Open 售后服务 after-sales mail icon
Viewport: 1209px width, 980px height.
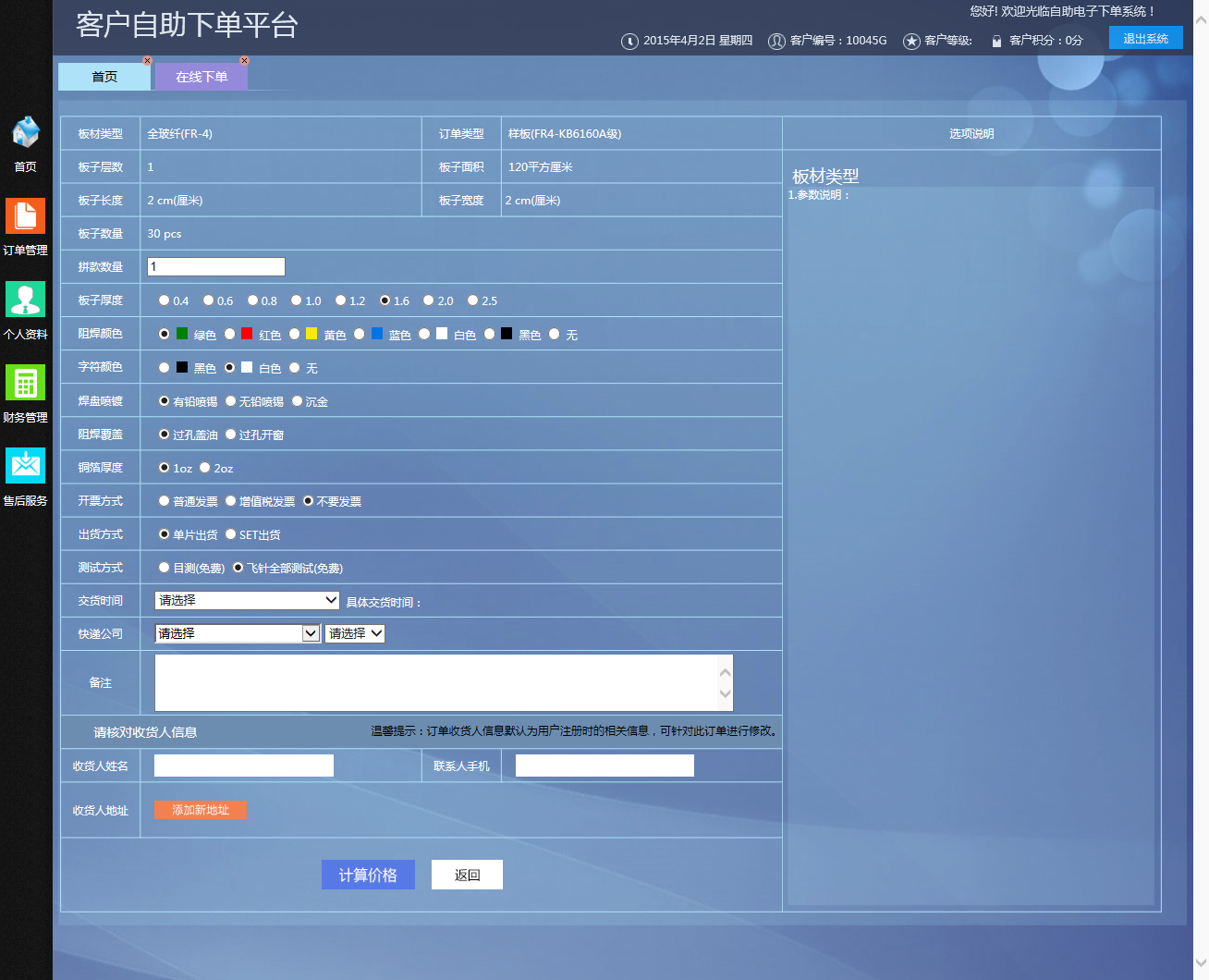[x=25, y=466]
